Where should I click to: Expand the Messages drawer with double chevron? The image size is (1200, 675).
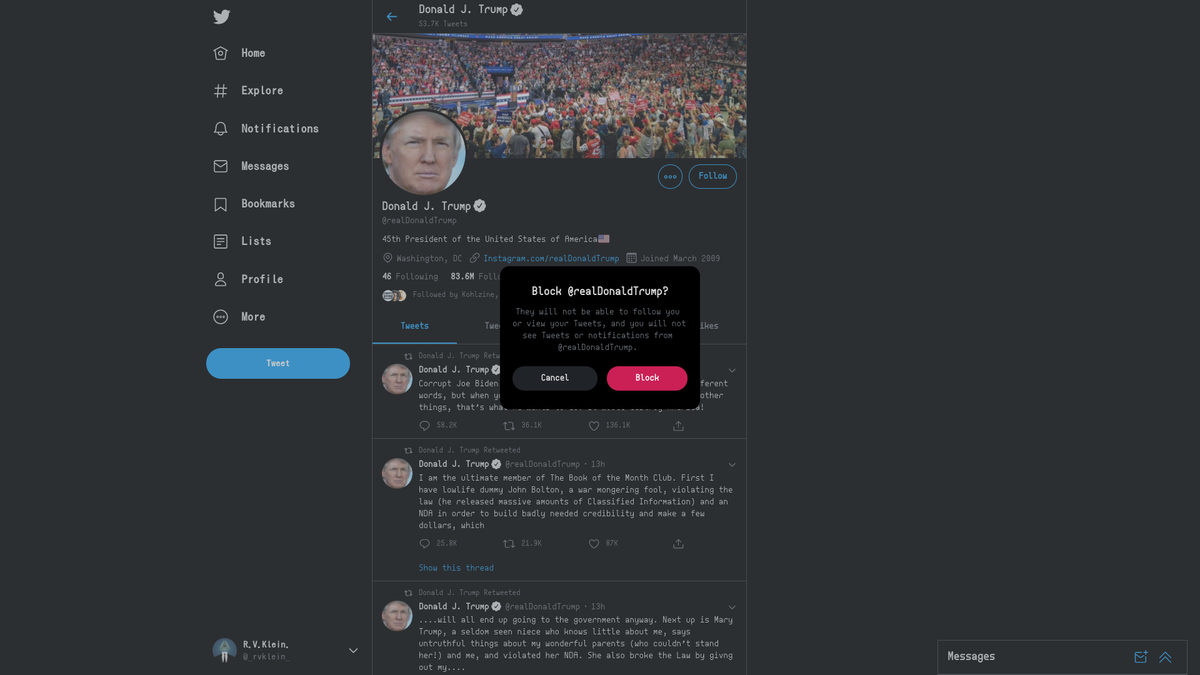(x=1165, y=657)
